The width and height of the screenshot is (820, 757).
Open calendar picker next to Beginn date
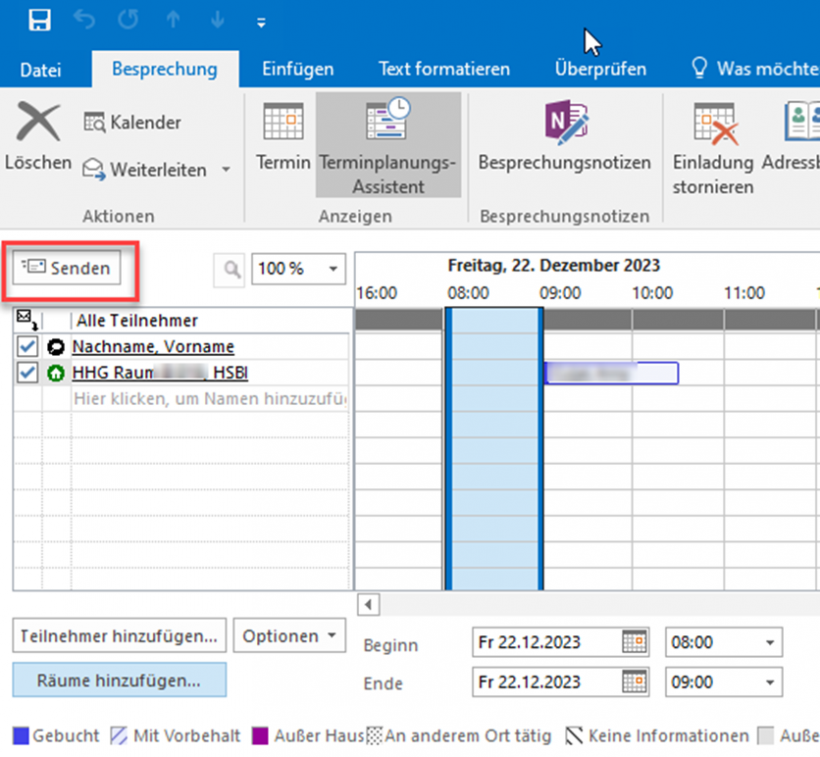pyautogui.click(x=634, y=642)
